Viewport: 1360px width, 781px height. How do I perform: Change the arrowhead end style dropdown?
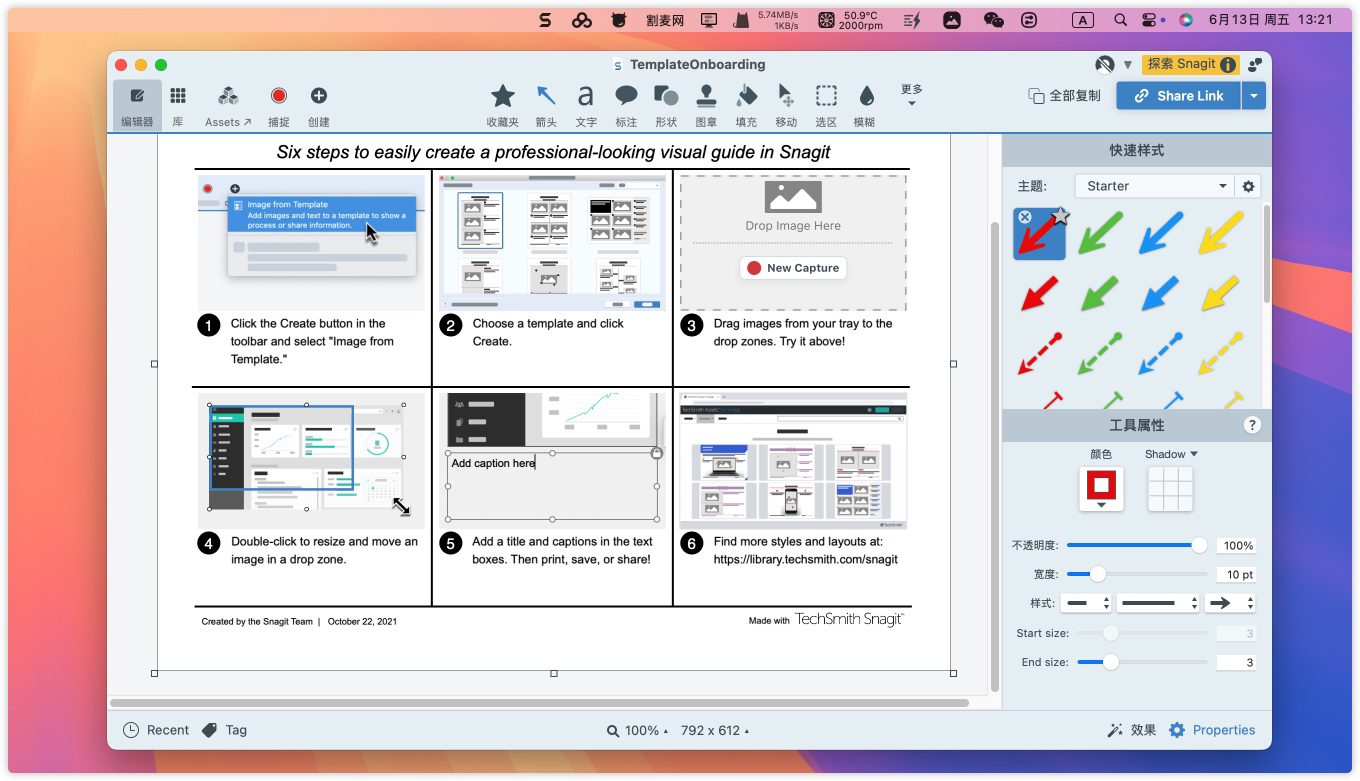[x=1230, y=603]
